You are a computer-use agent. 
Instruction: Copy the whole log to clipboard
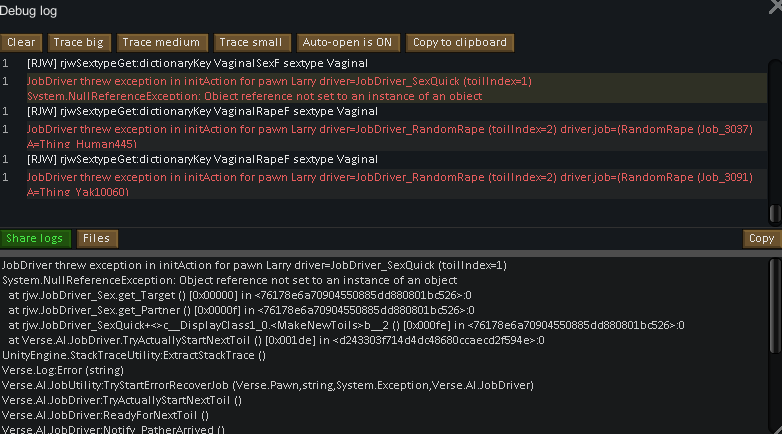(x=459, y=42)
